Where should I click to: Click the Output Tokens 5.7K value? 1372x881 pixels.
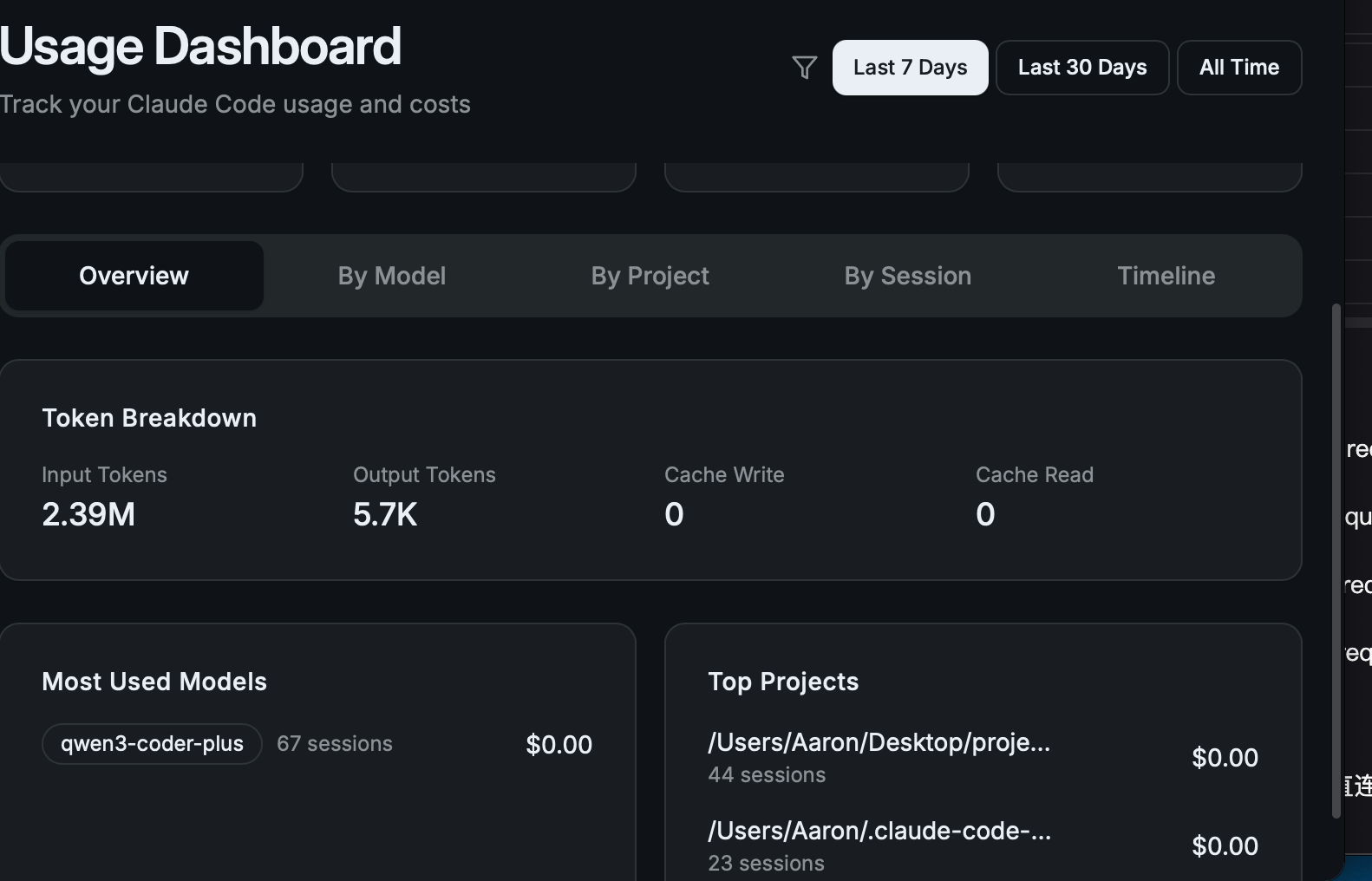point(385,514)
